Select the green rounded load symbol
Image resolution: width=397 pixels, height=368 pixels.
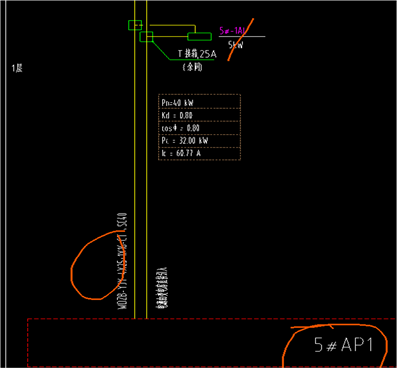(x=199, y=37)
